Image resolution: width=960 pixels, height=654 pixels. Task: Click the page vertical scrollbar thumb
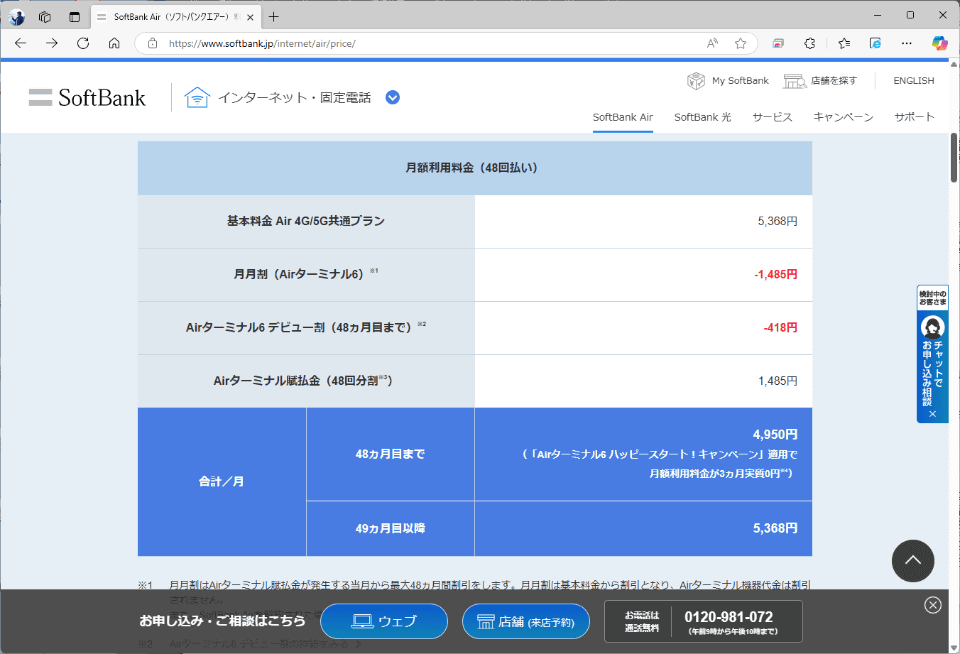954,157
